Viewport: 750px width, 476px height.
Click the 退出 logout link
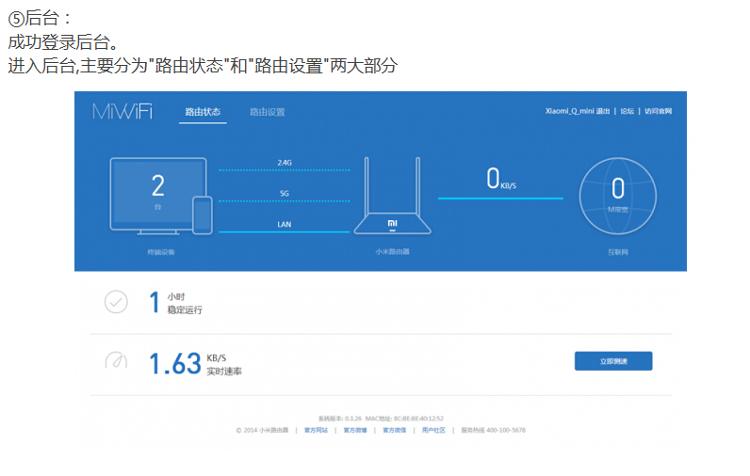point(603,111)
